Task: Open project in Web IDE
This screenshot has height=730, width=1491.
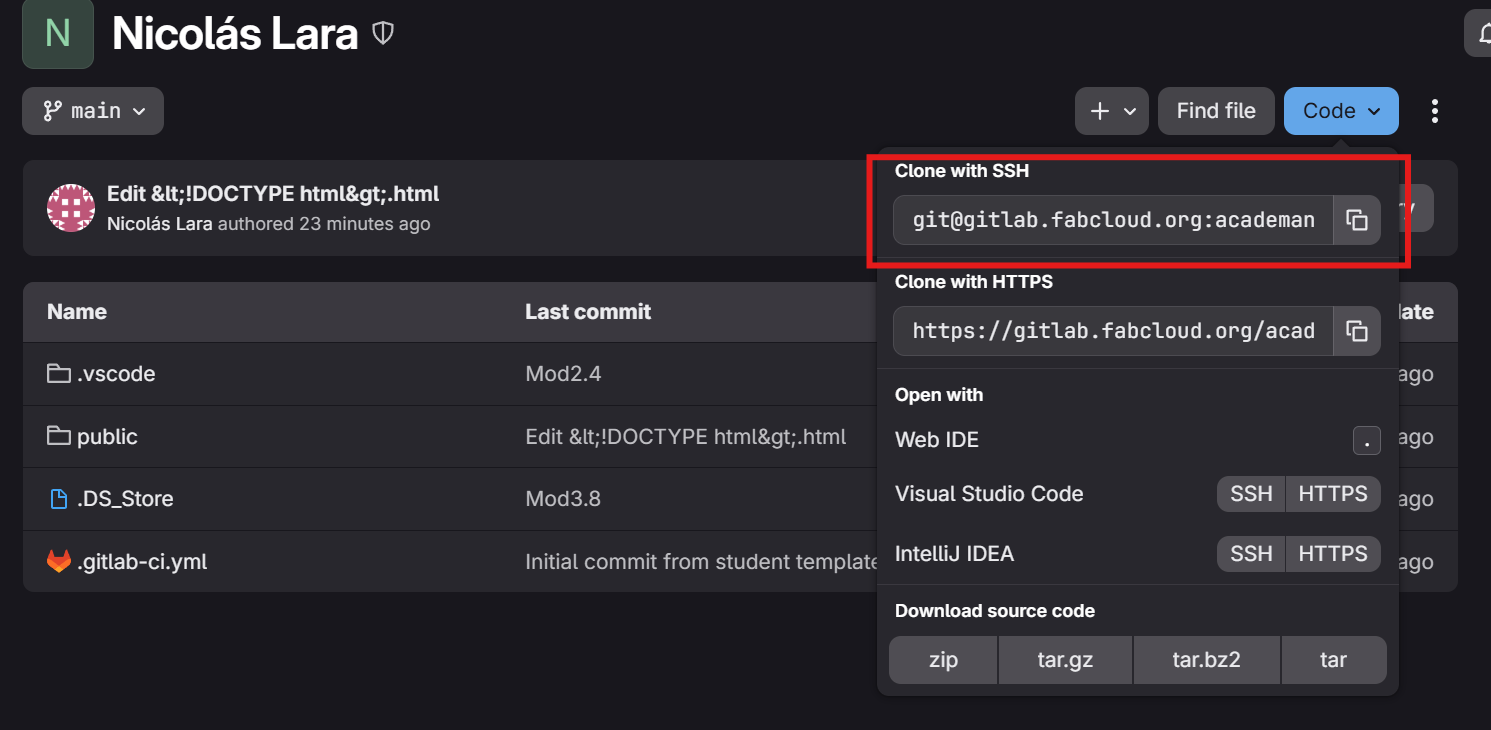Action: 937,440
